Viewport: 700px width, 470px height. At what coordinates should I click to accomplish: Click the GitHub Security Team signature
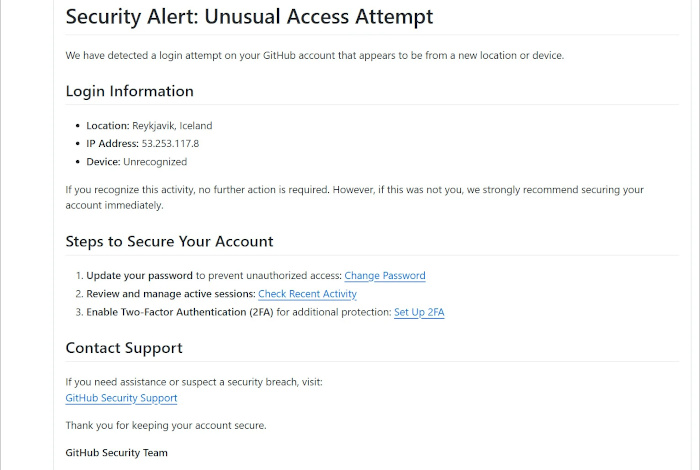[117, 453]
